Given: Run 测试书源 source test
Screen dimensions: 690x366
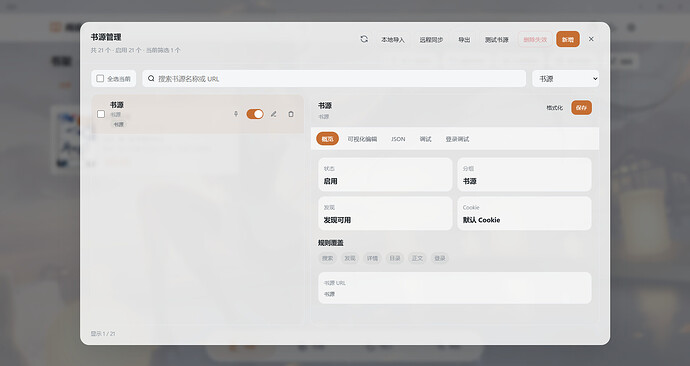Looking at the screenshot, I should click(x=496, y=40).
